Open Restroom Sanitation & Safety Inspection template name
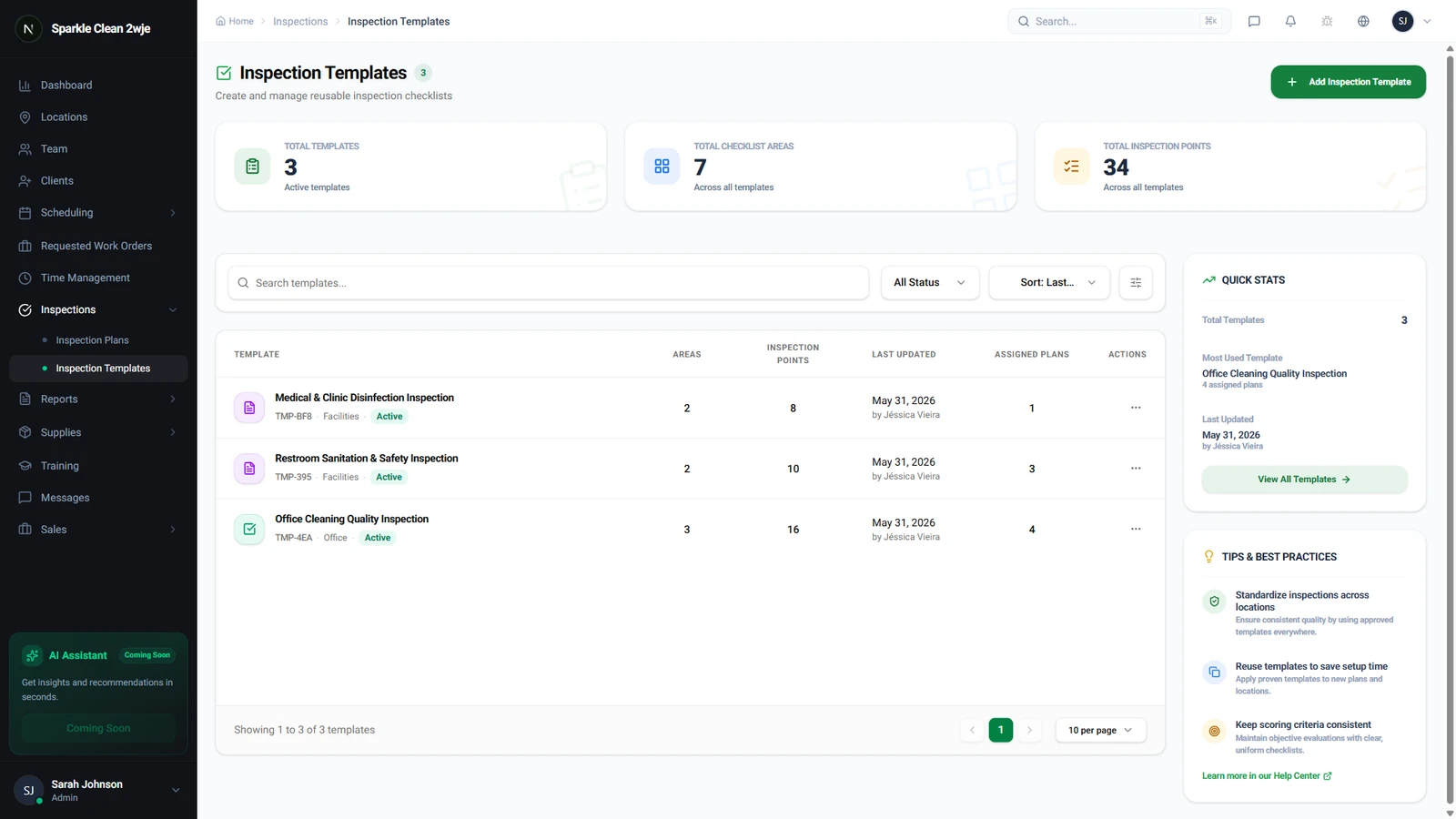 click(x=367, y=459)
